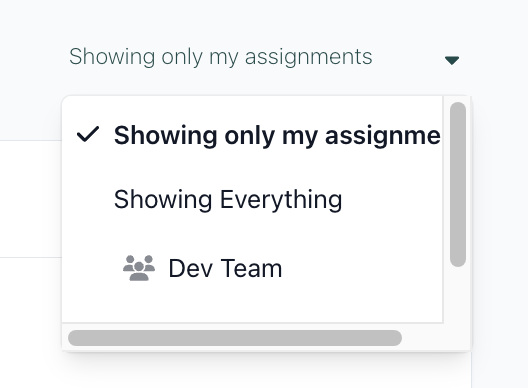
Task: Click the vertical scrollbar thumb in the list
Action: 458,184
